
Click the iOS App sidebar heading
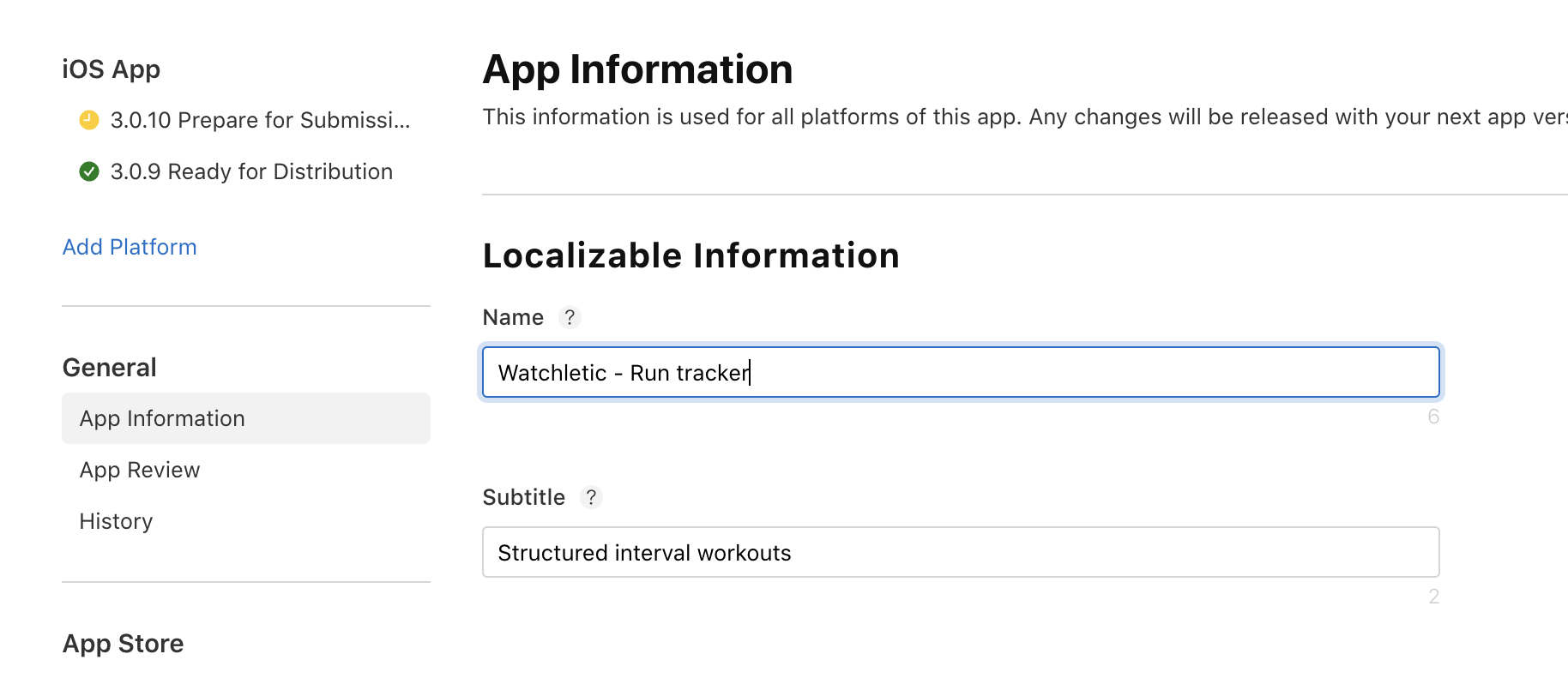click(112, 69)
